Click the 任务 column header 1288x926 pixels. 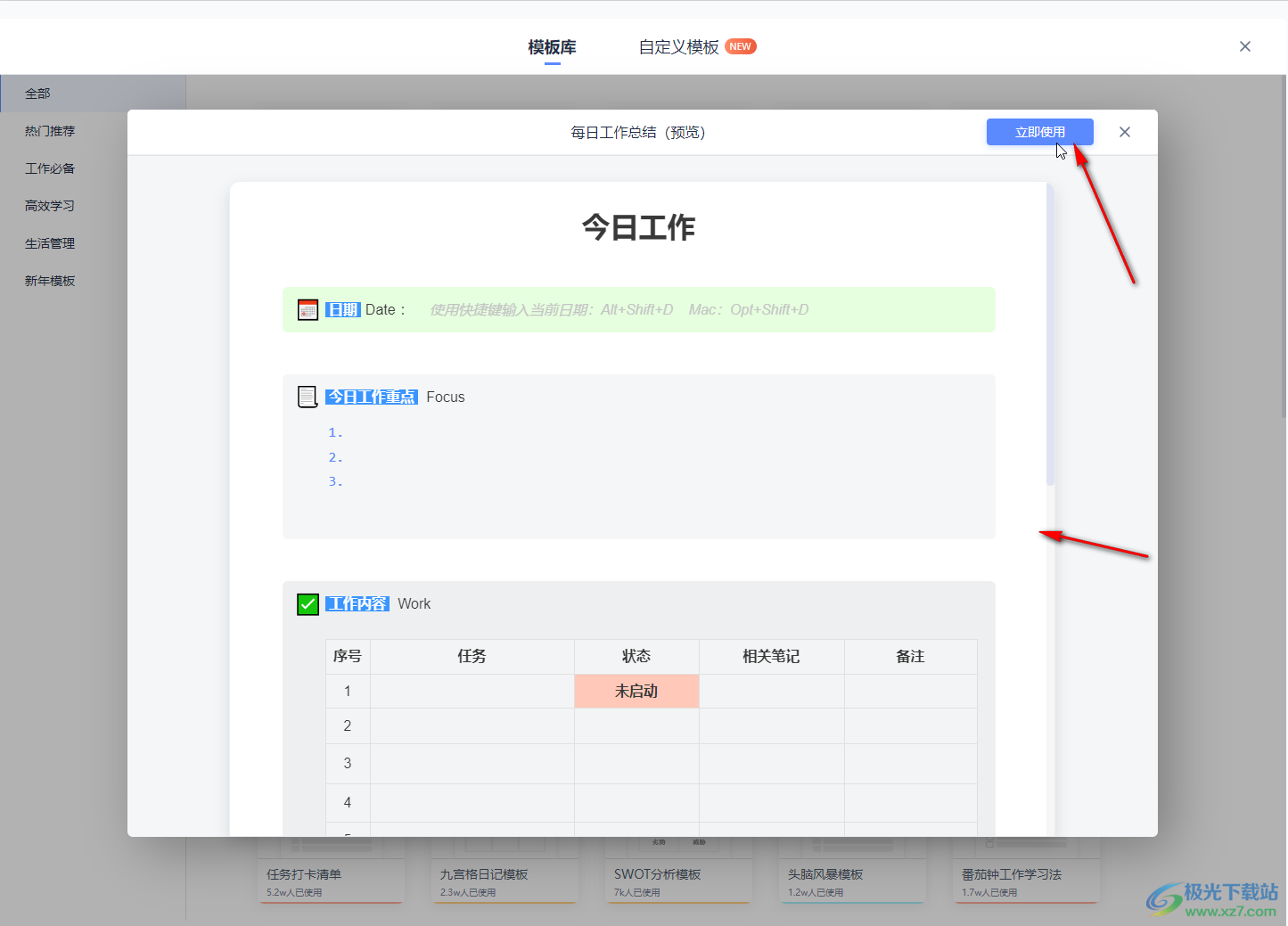(472, 656)
